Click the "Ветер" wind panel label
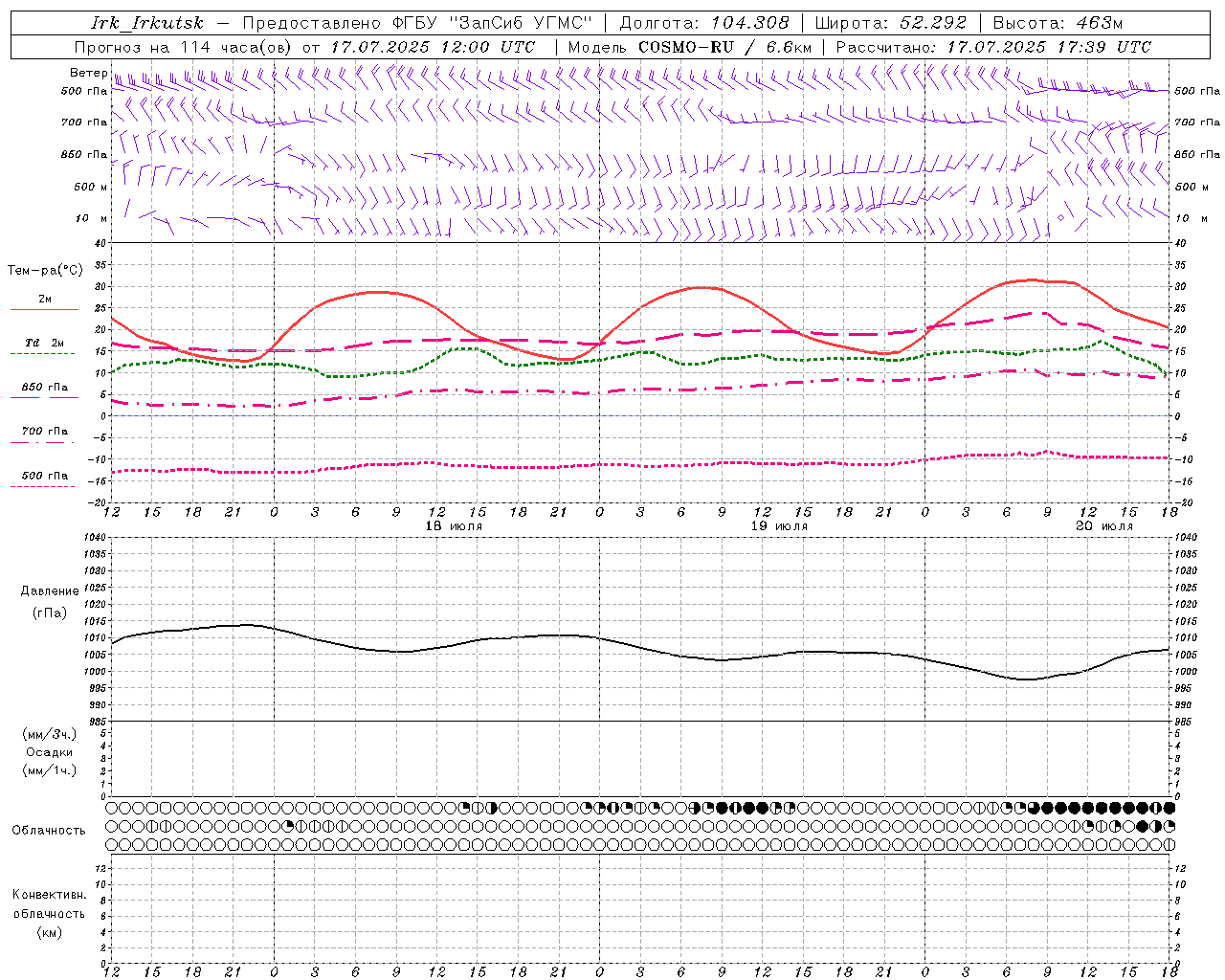Image resolution: width=1225 pixels, height=980 pixels. [x=88, y=73]
